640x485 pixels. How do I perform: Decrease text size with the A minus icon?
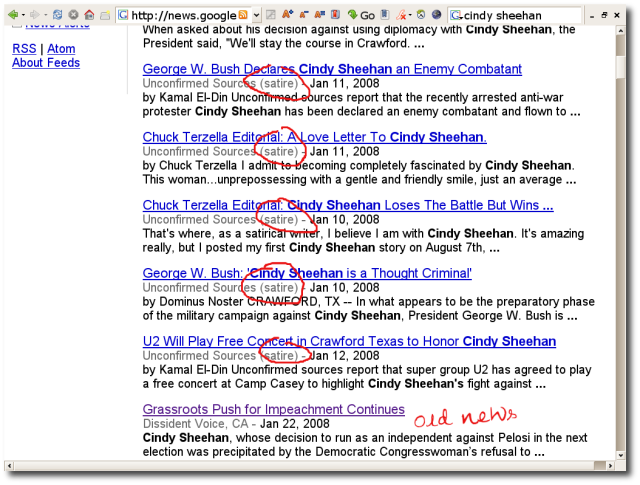pyautogui.click(x=303, y=15)
